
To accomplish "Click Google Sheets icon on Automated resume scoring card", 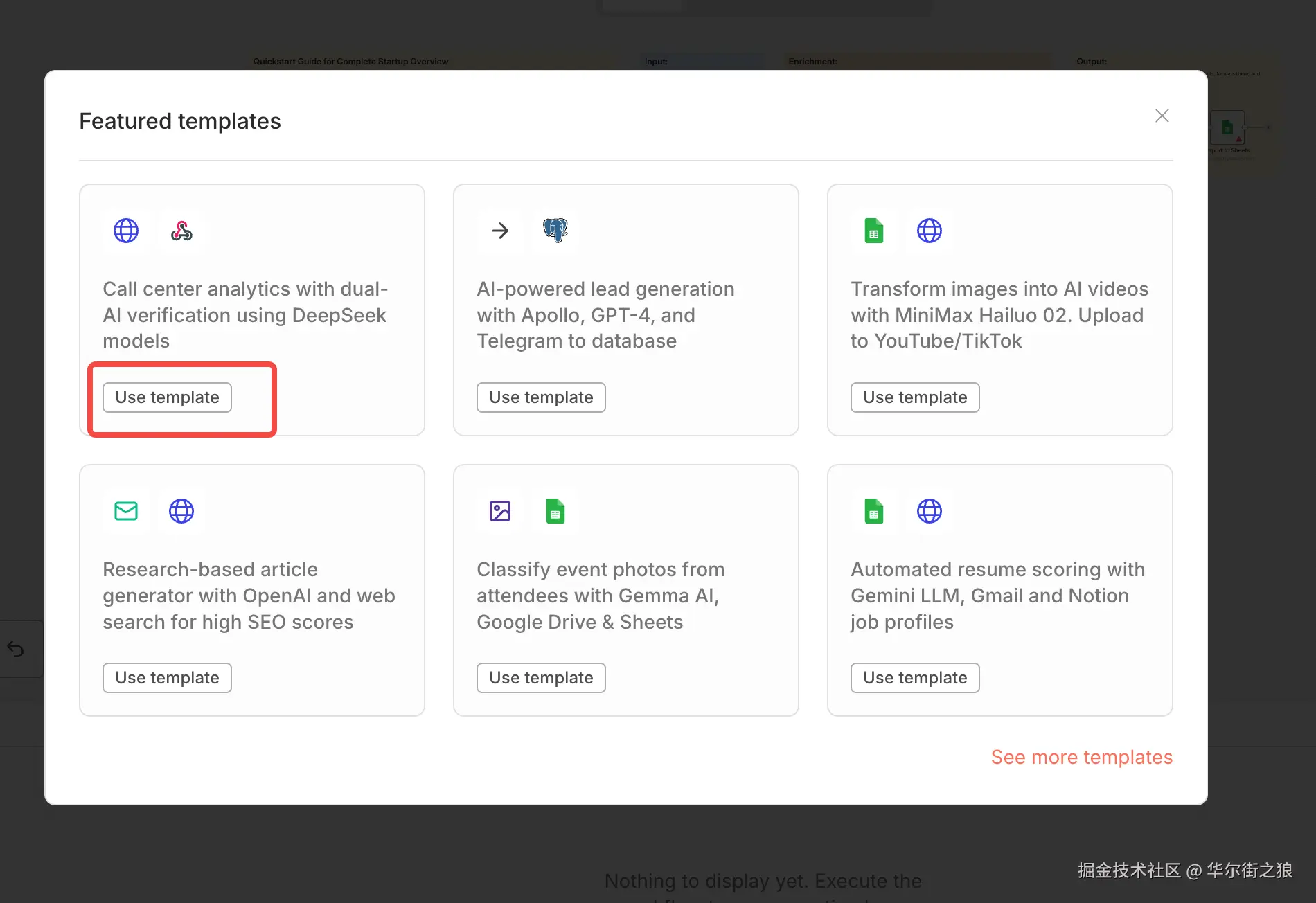I will (x=874, y=511).
